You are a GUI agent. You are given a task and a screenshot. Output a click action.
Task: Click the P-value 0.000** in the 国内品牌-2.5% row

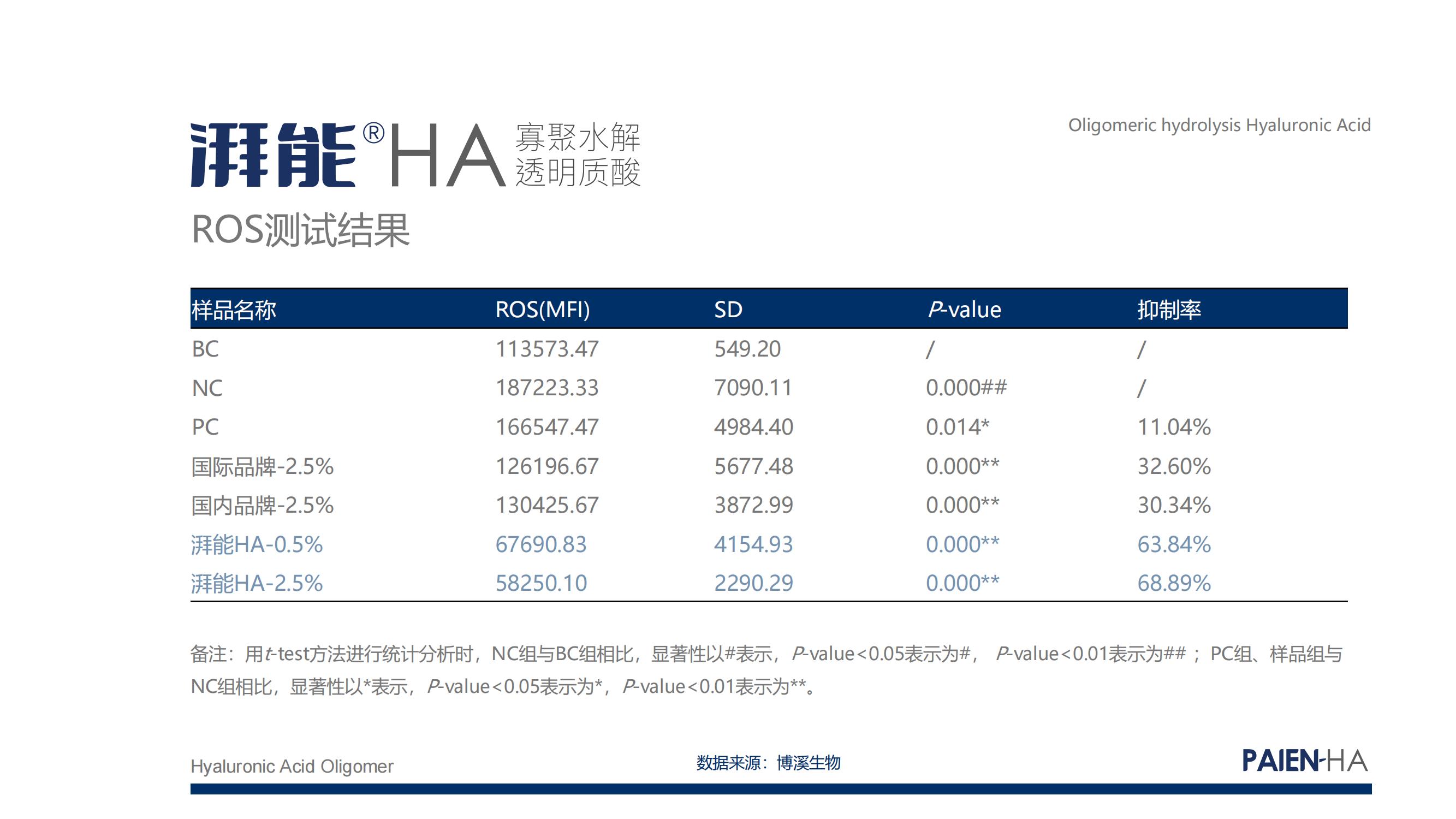tap(962, 505)
